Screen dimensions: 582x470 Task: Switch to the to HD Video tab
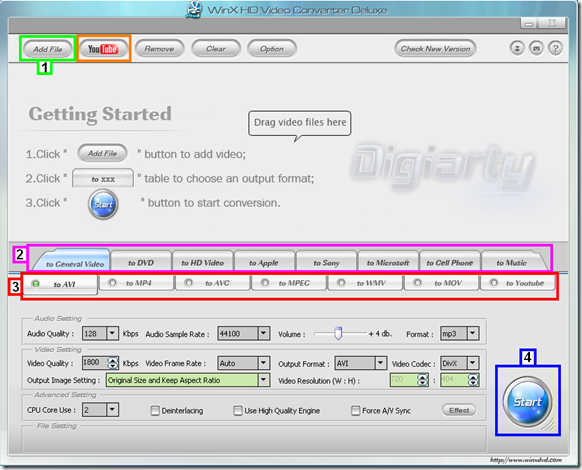tap(203, 262)
